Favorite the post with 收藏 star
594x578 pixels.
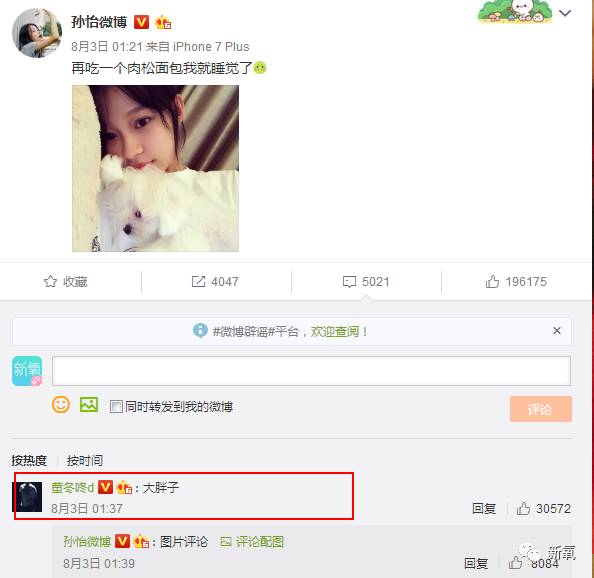tap(66, 281)
